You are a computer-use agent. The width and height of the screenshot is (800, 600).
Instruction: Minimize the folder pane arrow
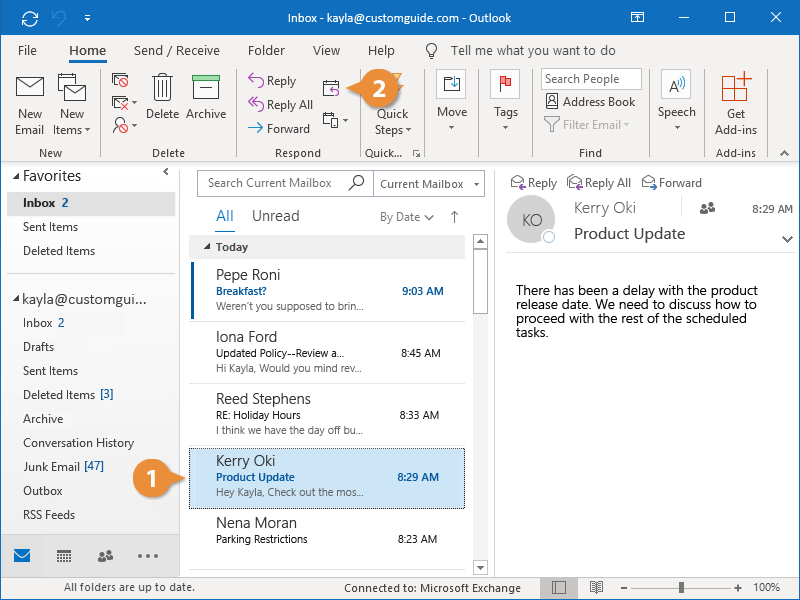coord(166,172)
